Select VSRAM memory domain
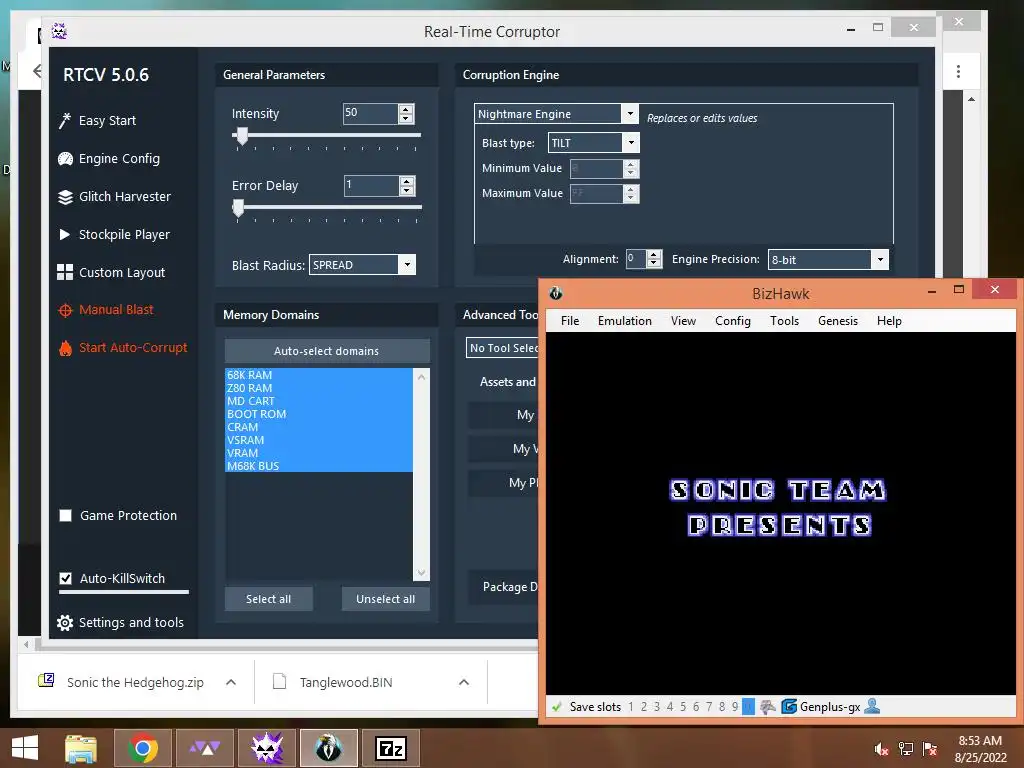This screenshot has width=1024, height=768. (x=319, y=440)
